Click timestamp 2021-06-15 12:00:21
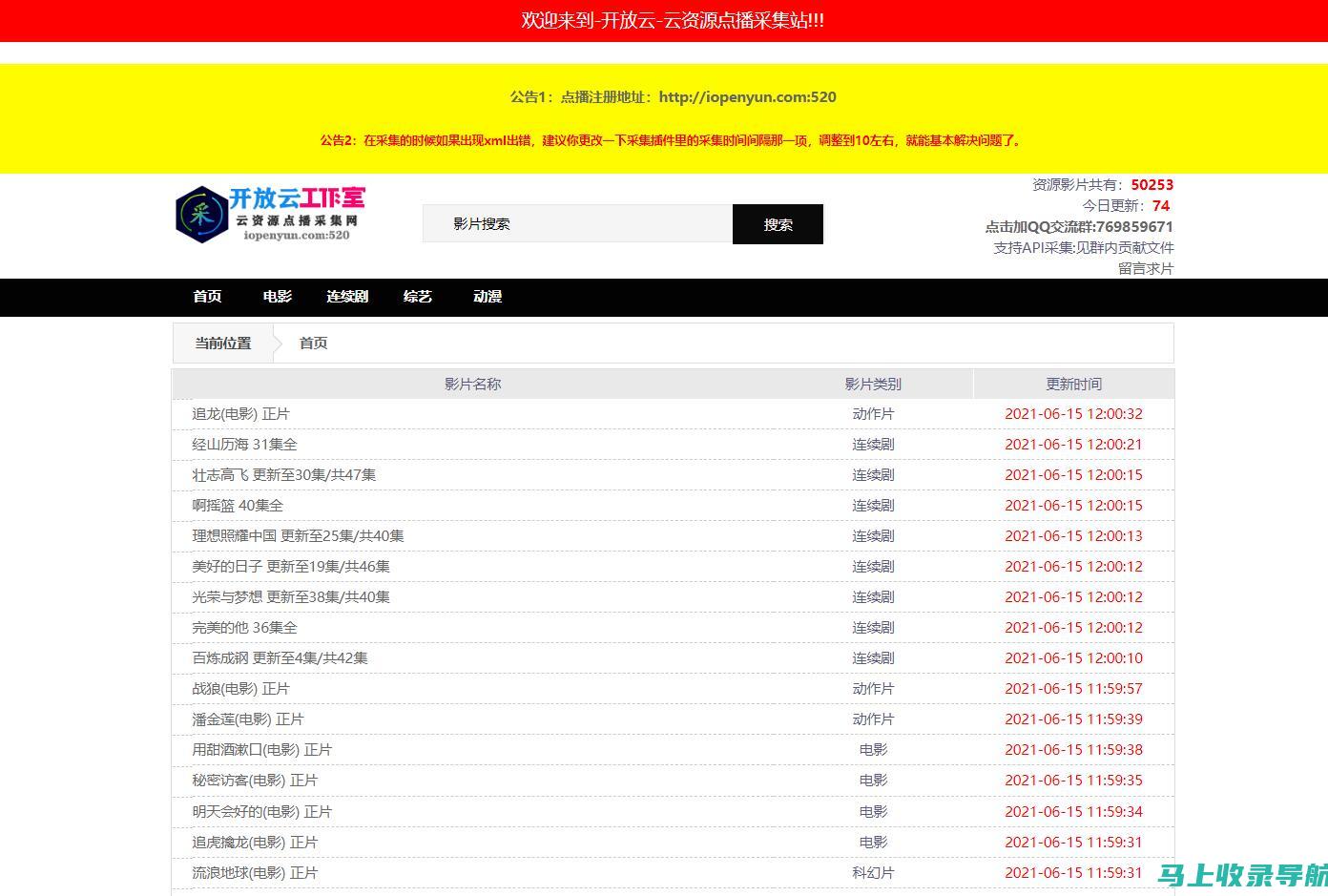Image resolution: width=1328 pixels, height=896 pixels. [x=1073, y=444]
